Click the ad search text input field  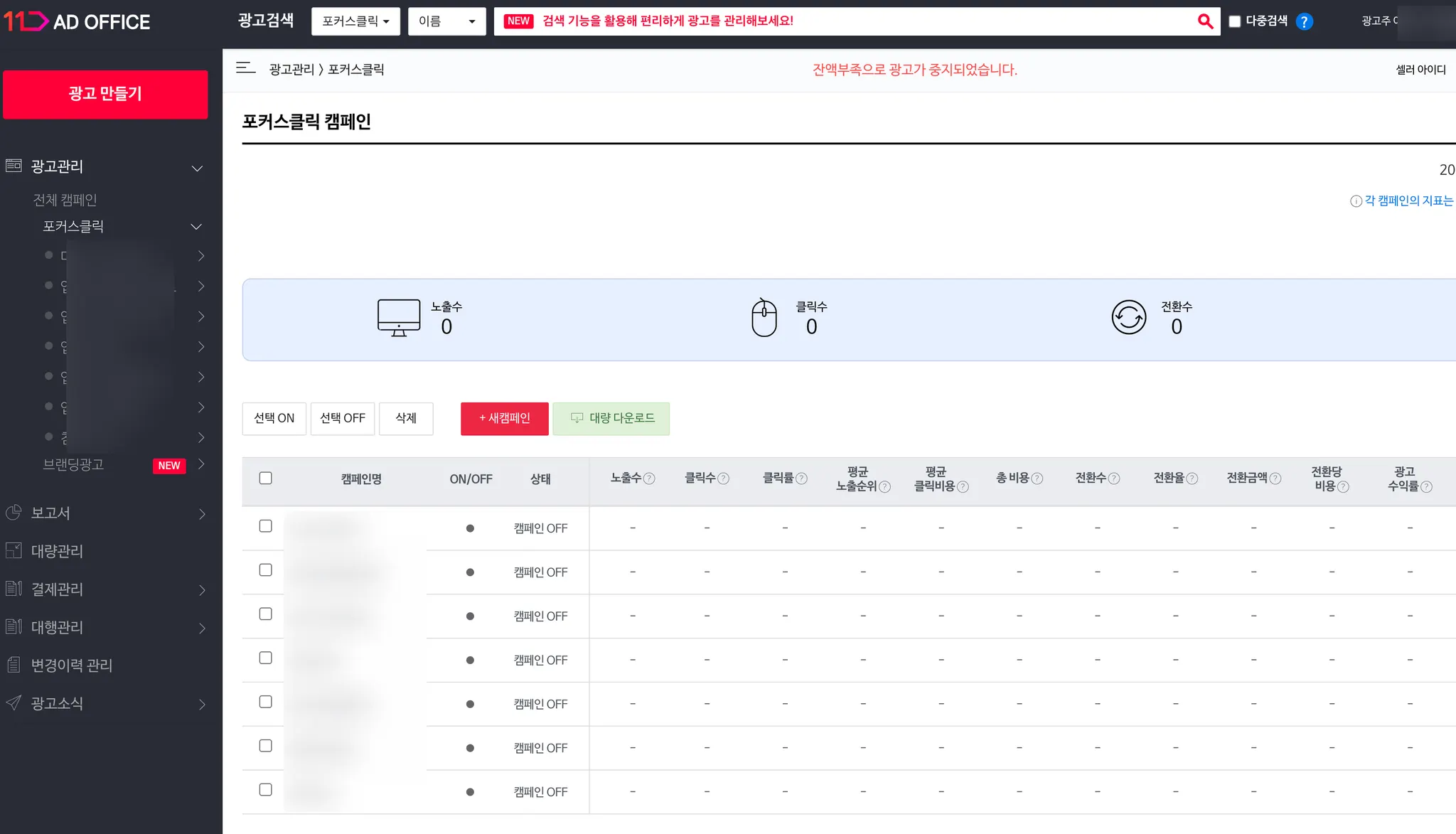click(x=853, y=21)
